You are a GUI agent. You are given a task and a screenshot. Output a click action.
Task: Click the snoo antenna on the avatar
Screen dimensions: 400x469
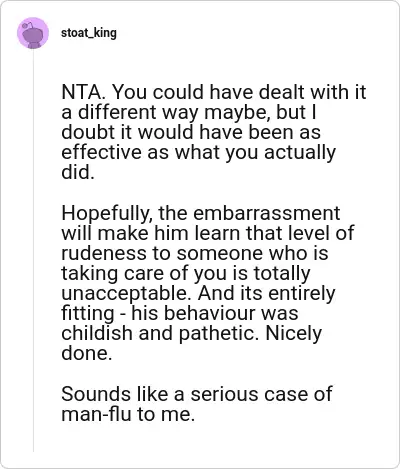click(28, 24)
